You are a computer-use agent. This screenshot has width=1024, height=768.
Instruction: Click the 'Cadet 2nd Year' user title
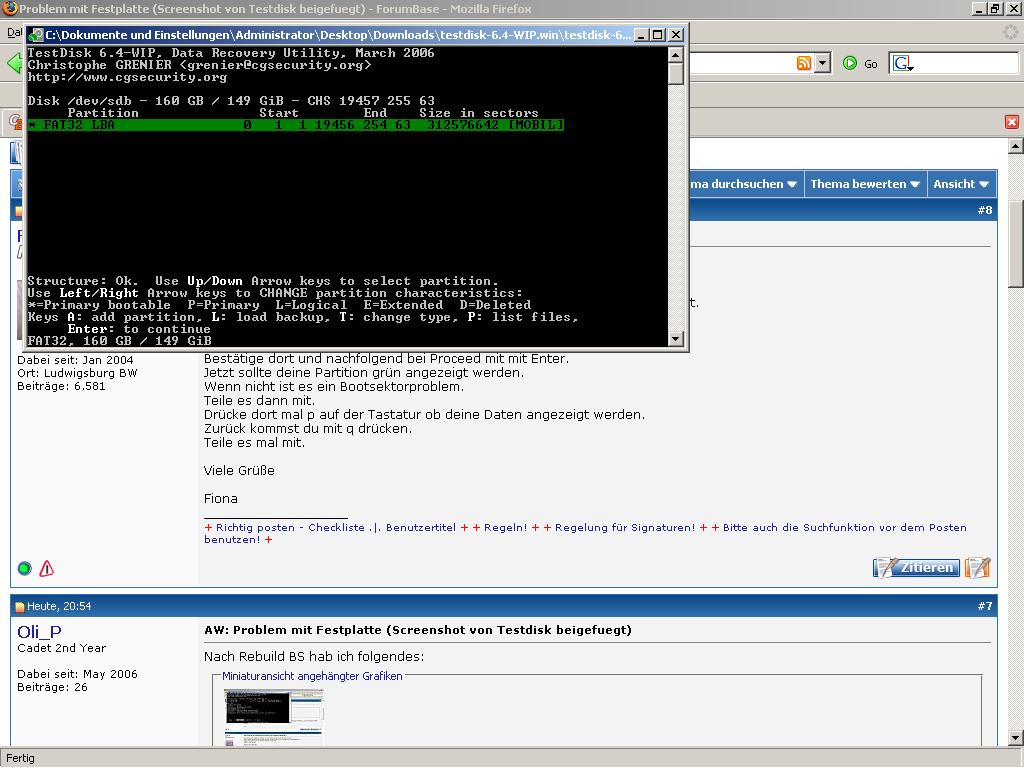pyautogui.click(x=61, y=648)
